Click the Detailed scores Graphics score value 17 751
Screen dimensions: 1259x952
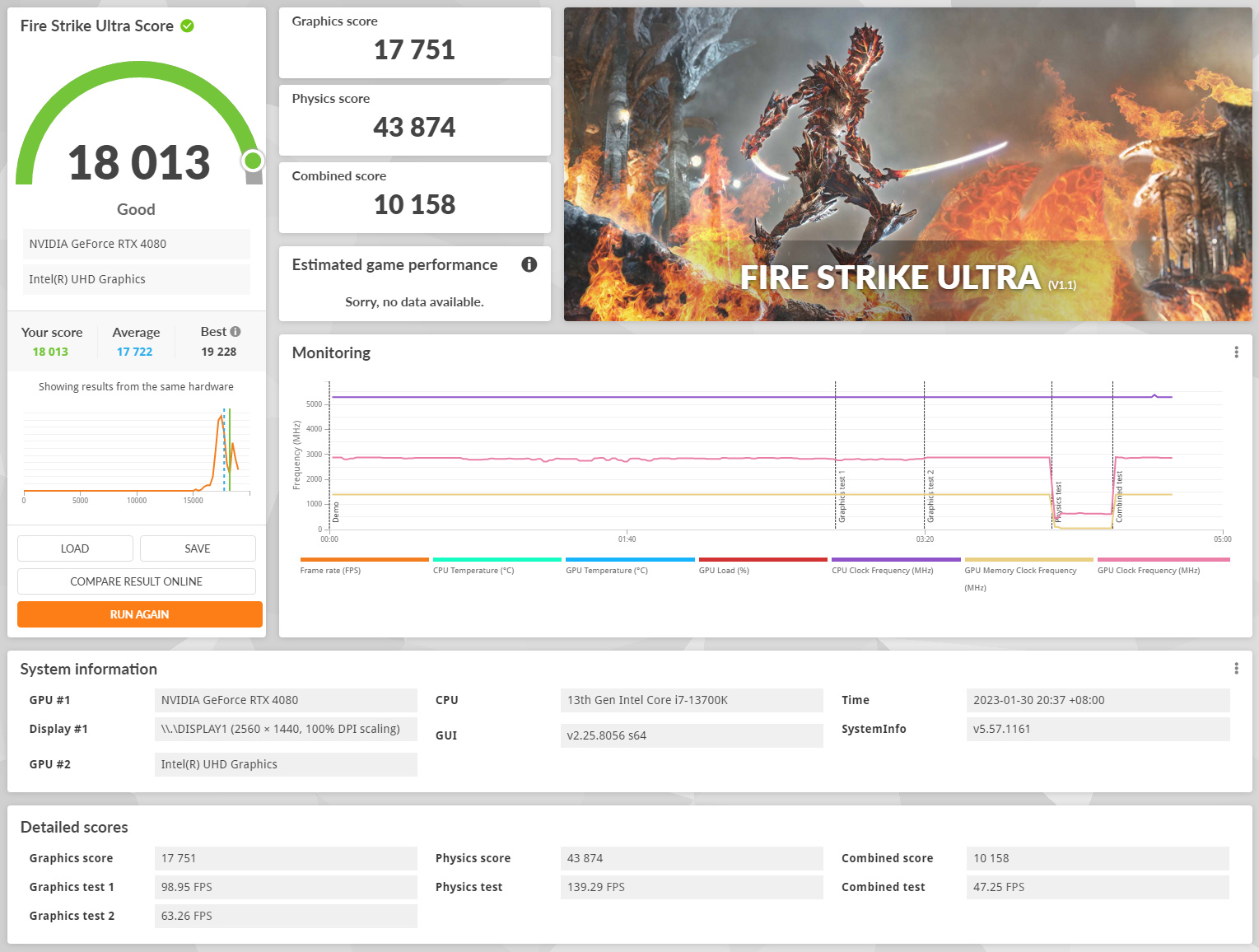pos(286,858)
